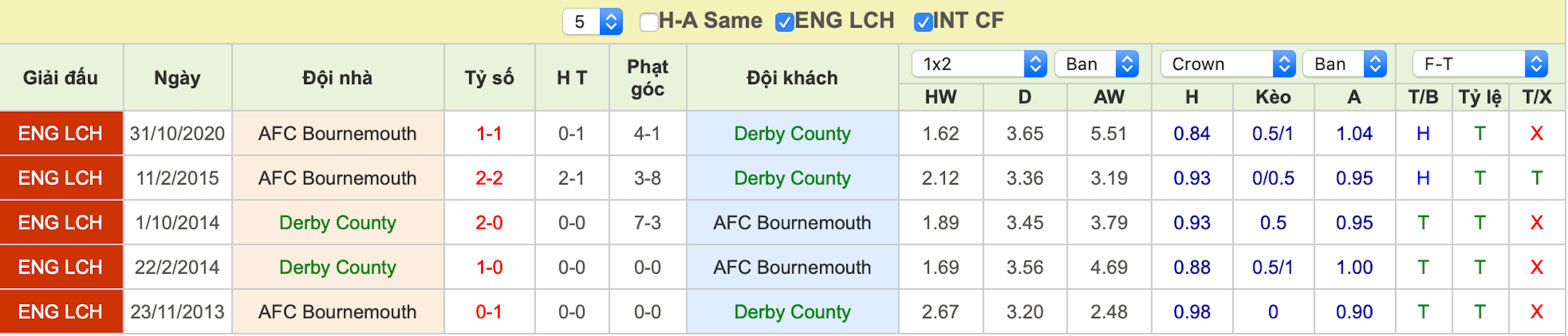Uncheck the INT CF filter checkbox

923,22
